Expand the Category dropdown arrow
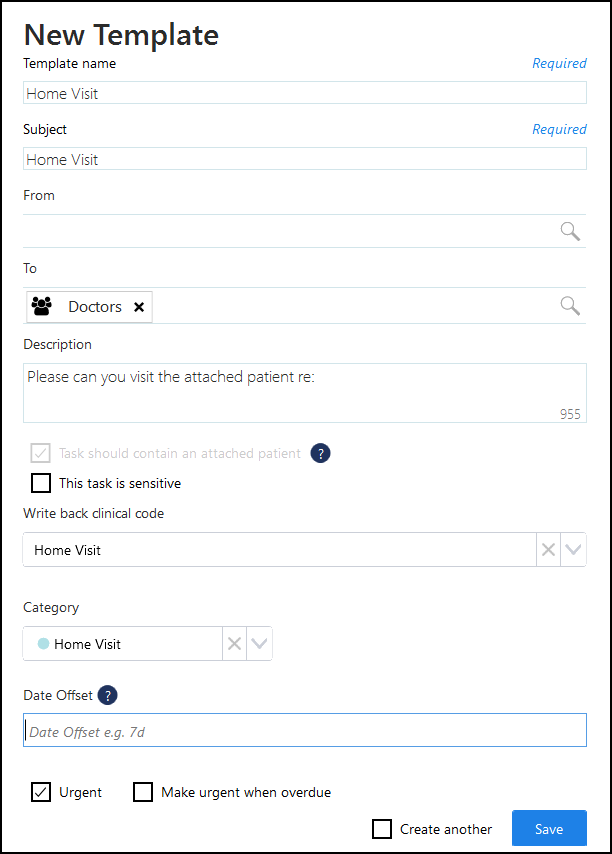The height and width of the screenshot is (854, 612). point(259,644)
